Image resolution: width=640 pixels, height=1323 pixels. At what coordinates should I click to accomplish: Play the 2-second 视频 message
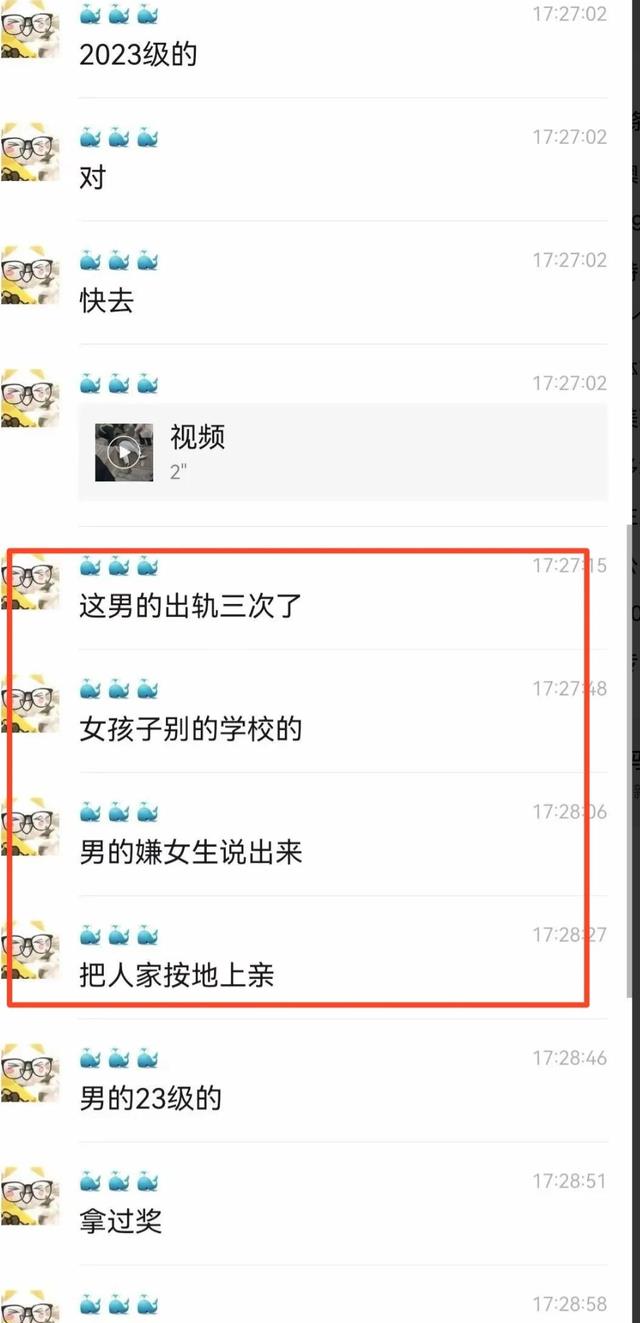[343, 452]
